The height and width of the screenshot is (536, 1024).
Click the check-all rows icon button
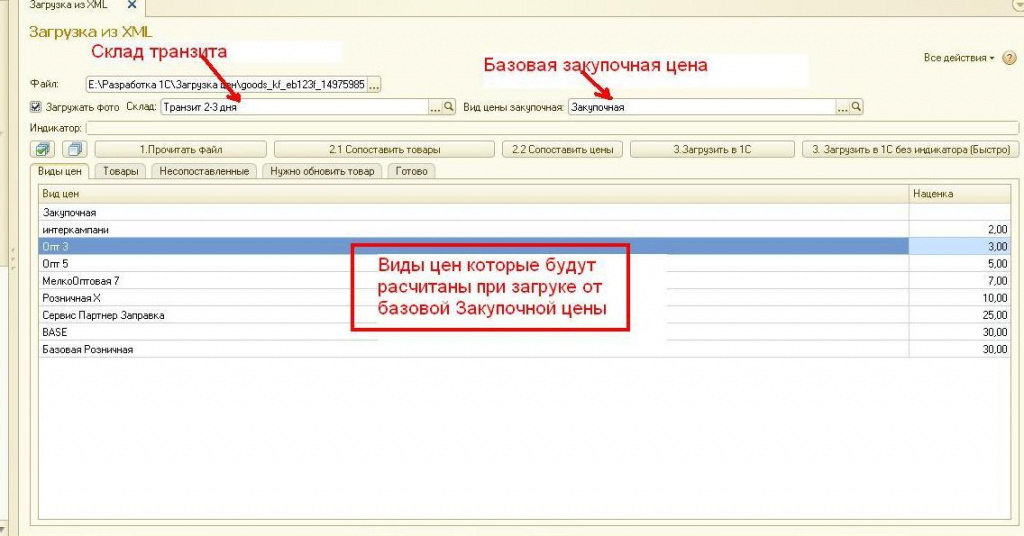pyautogui.click(x=42, y=150)
